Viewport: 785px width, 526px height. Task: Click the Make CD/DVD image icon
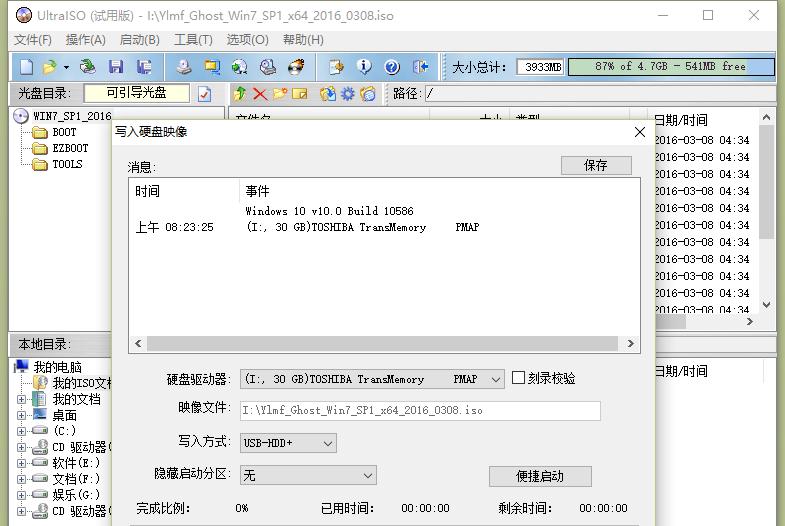tap(184, 67)
